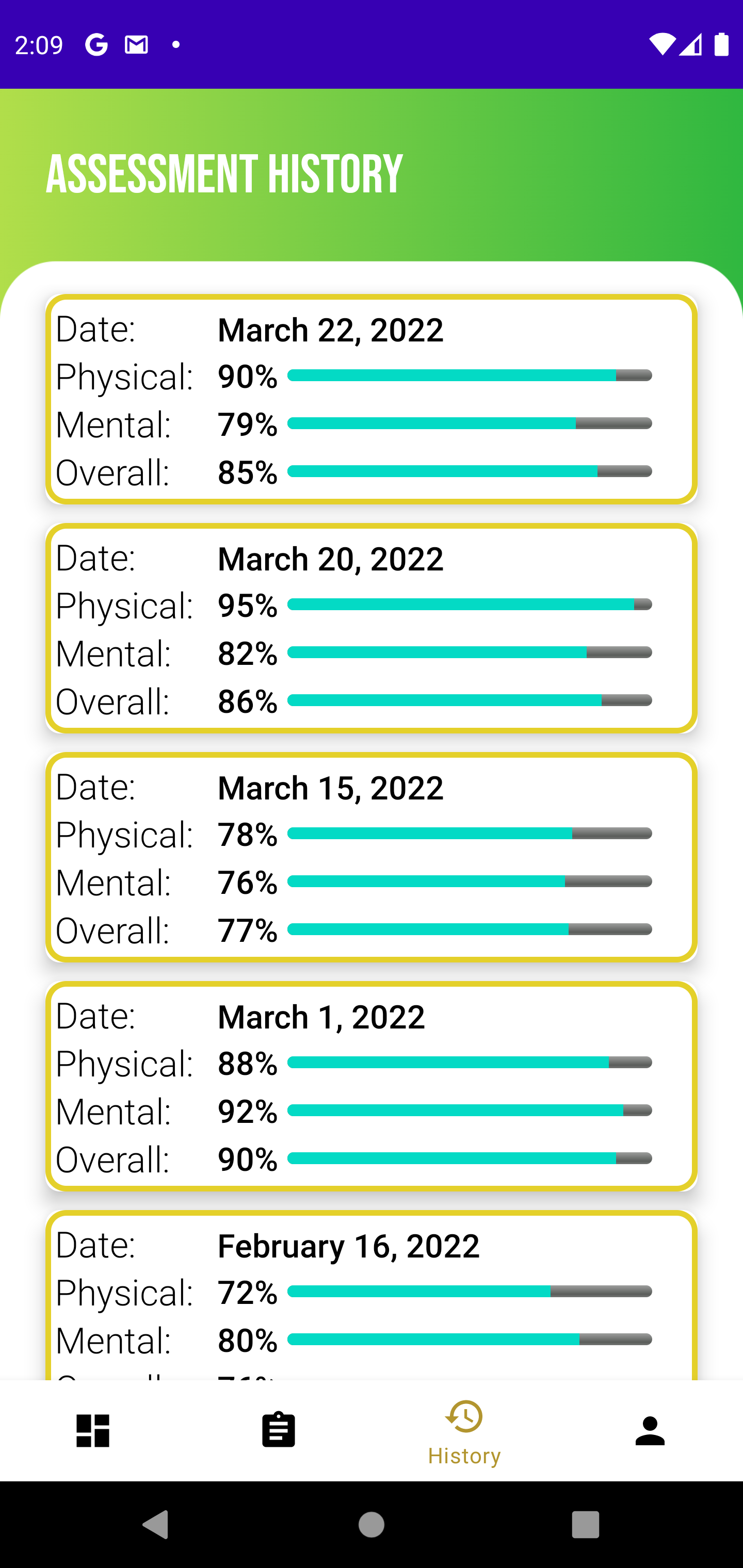The image size is (743, 1568).
Task: Tap the Gmail notification icon
Action: click(136, 44)
